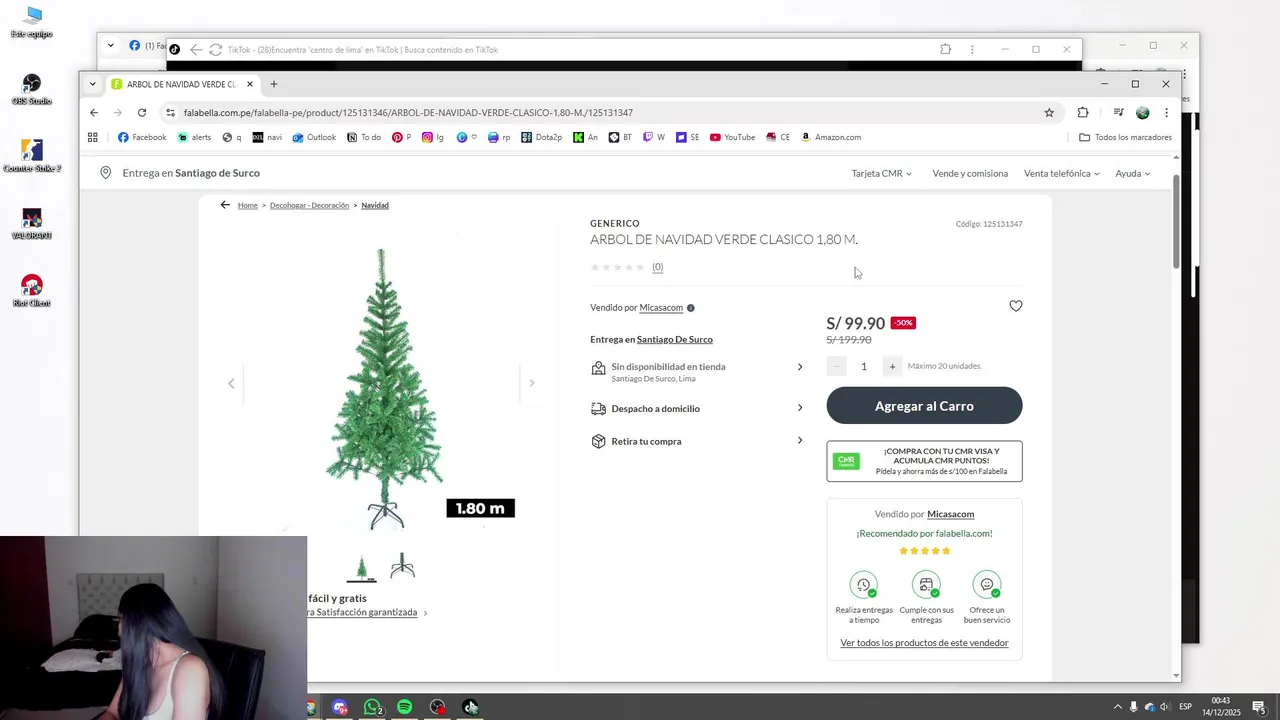Set location via Entrega en Santiago de Surco
This screenshot has width=1280, height=720.
pos(181,173)
